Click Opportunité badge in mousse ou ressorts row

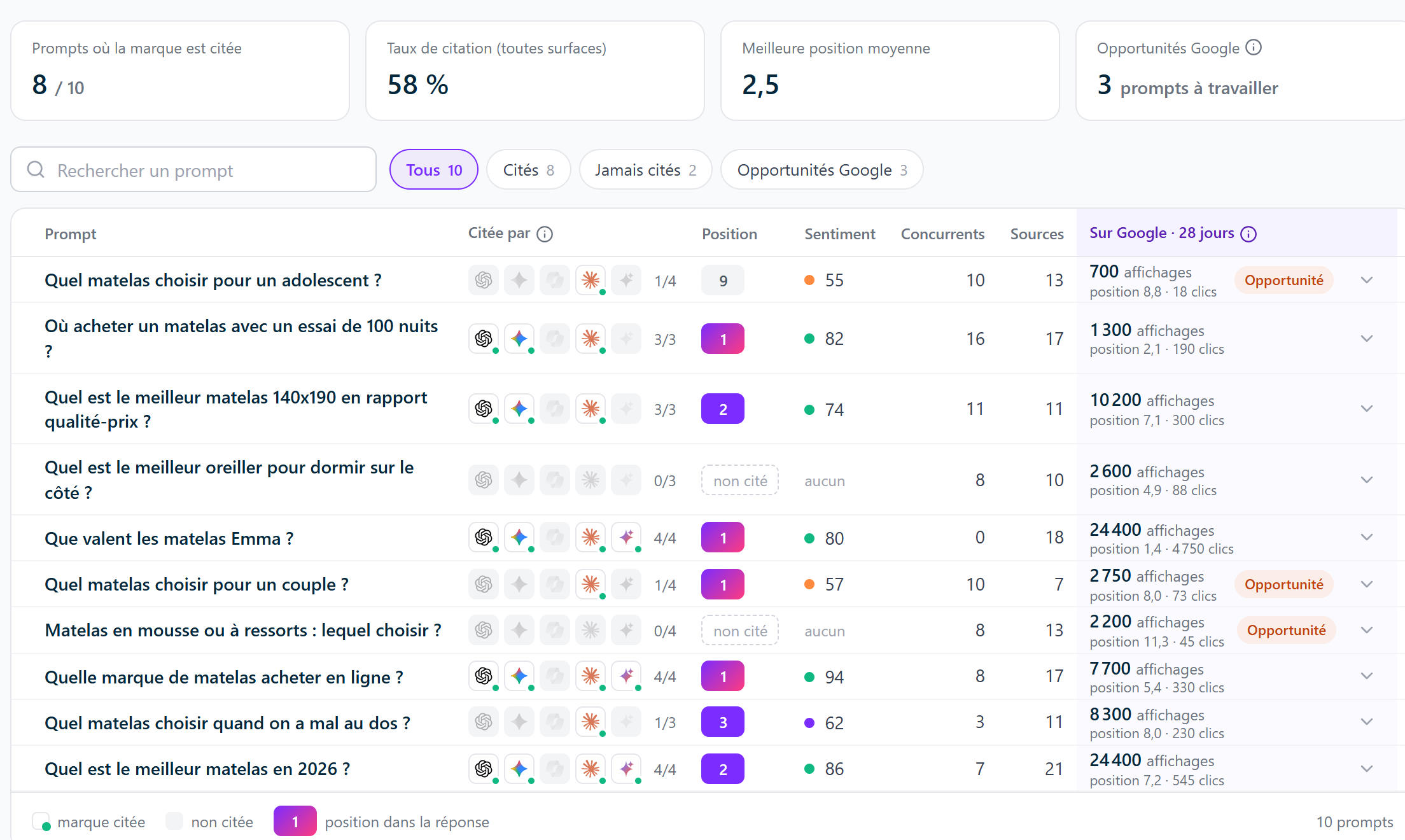1286,630
